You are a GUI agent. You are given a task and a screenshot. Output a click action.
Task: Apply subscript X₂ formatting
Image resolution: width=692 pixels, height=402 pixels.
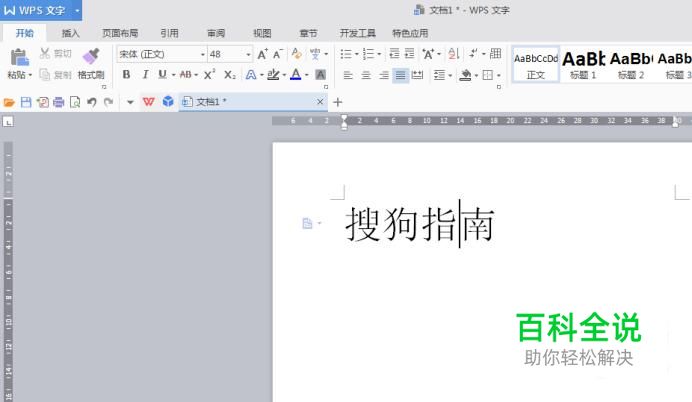click(229, 75)
